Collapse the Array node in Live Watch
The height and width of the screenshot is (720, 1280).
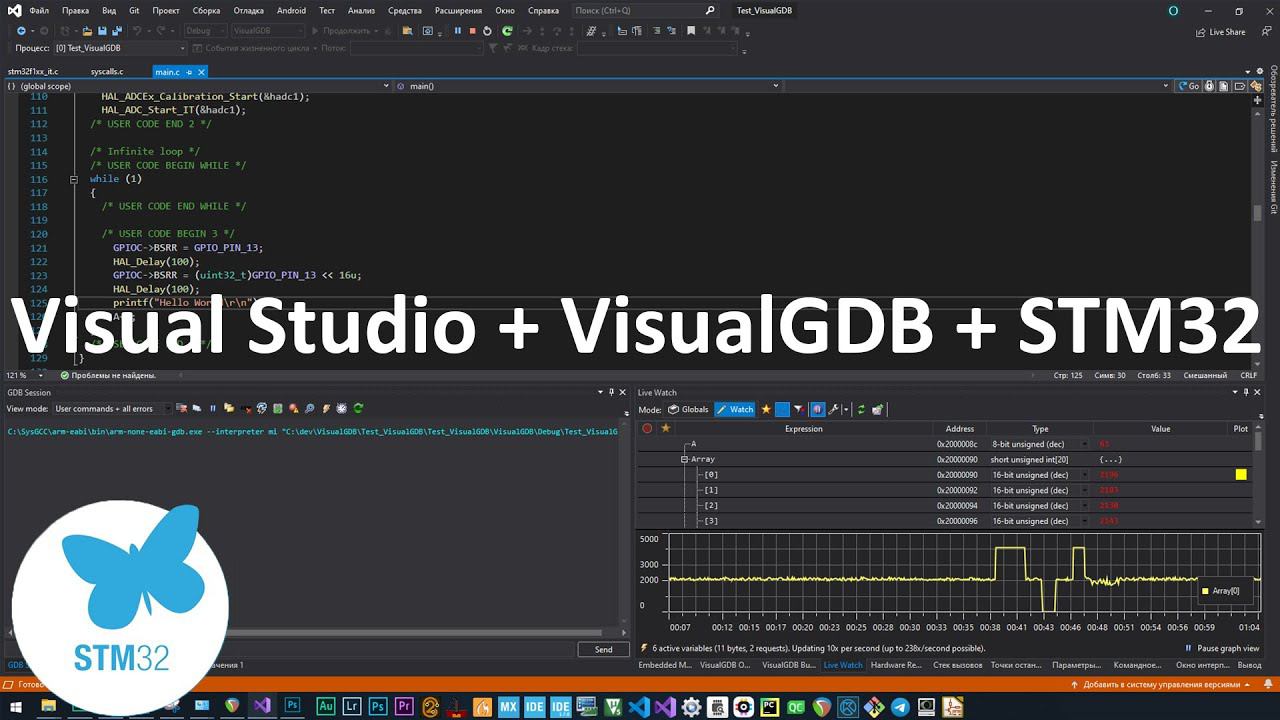pyautogui.click(x=684, y=459)
